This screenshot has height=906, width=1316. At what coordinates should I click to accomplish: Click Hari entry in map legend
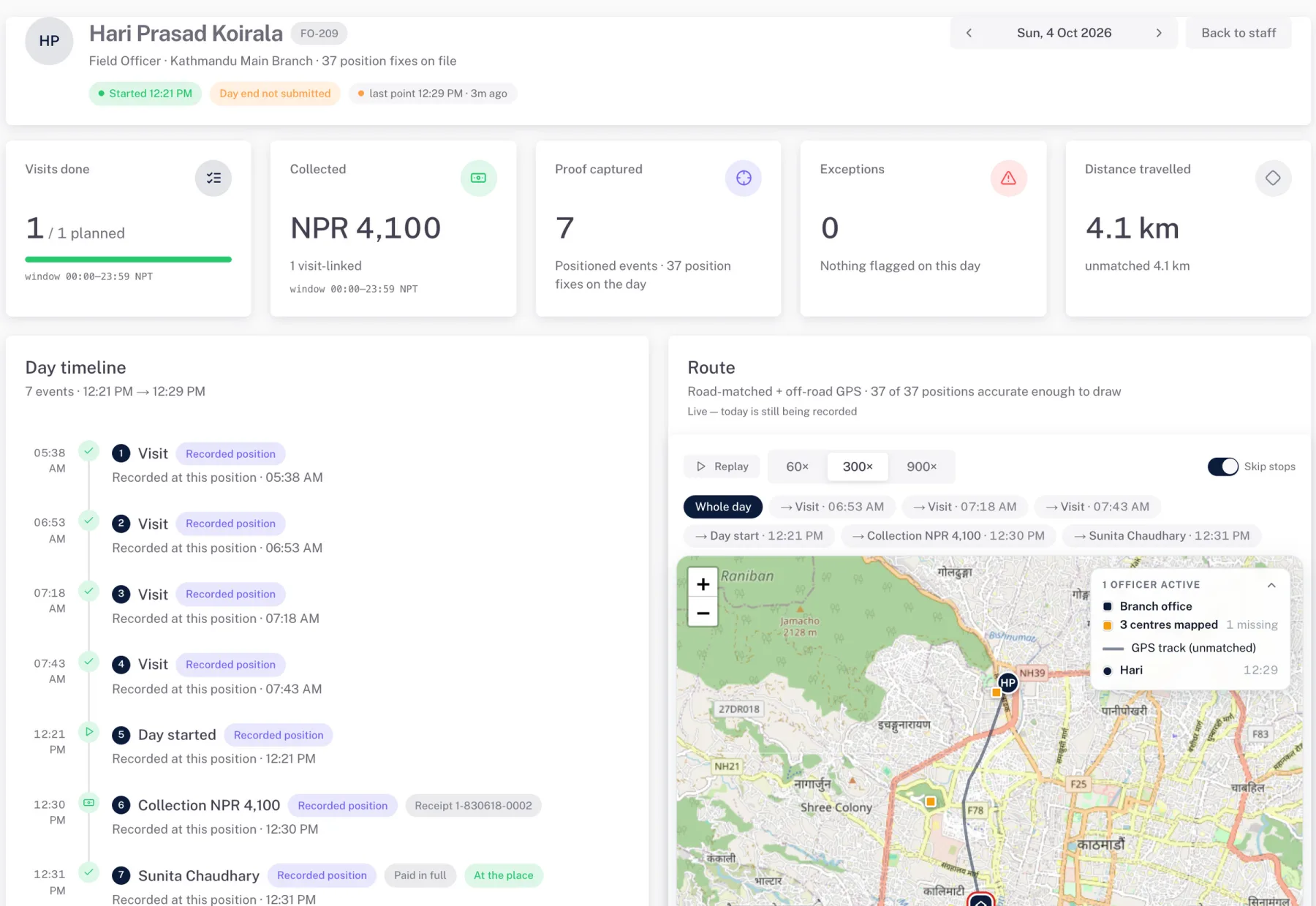[1190, 671]
